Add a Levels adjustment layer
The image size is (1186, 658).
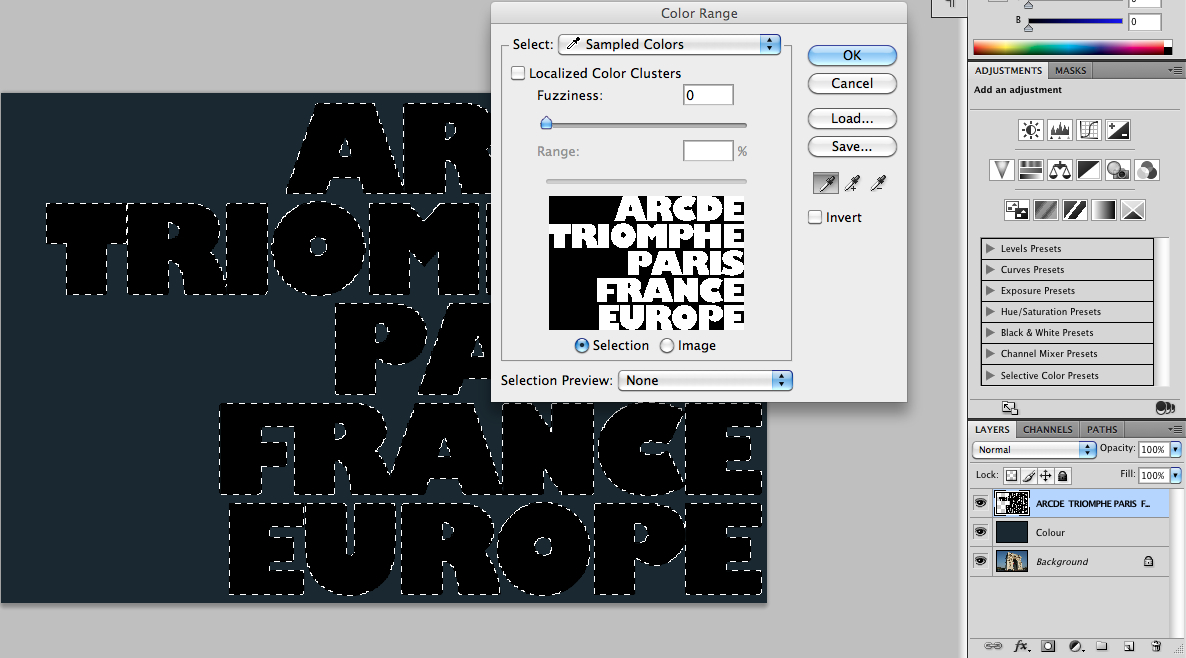[1060, 130]
